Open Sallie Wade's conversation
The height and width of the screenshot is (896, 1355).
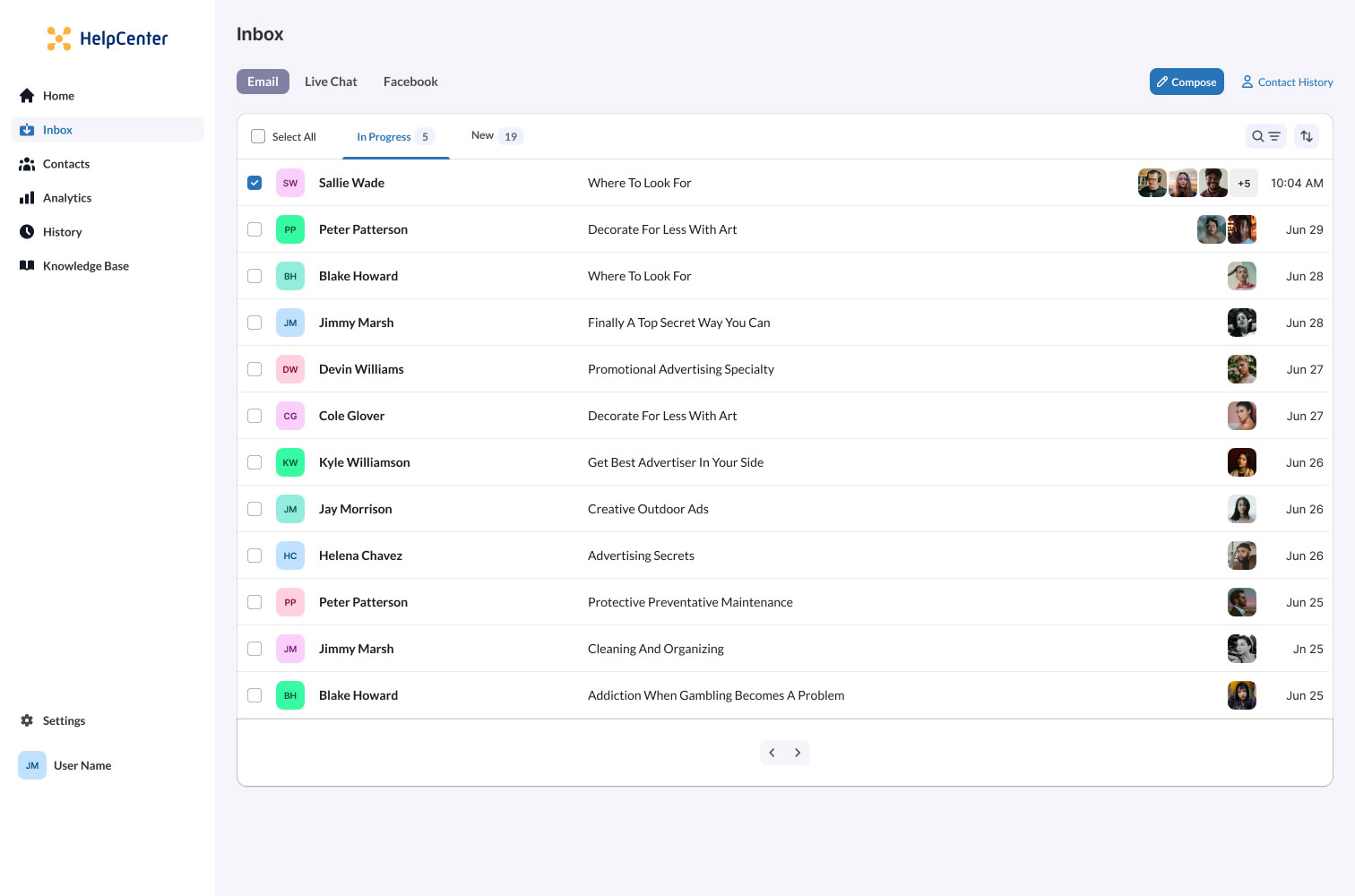tap(785, 183)
